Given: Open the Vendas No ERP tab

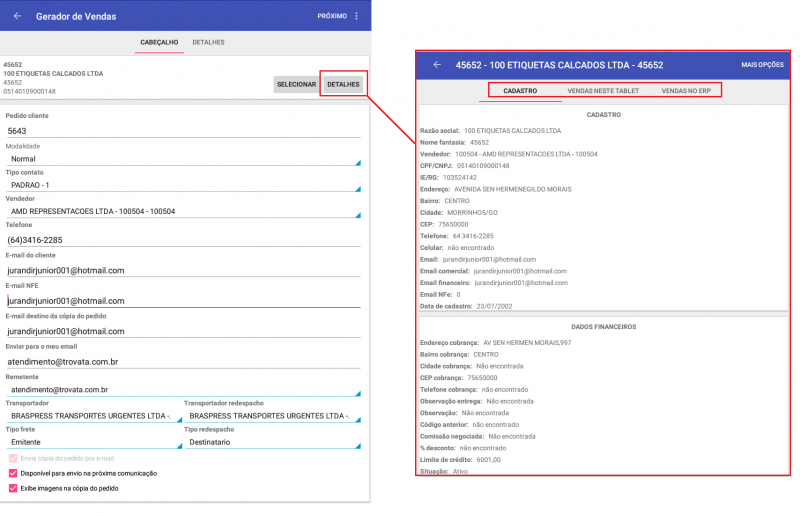Looking at the screenshot, I should [685, 91].
